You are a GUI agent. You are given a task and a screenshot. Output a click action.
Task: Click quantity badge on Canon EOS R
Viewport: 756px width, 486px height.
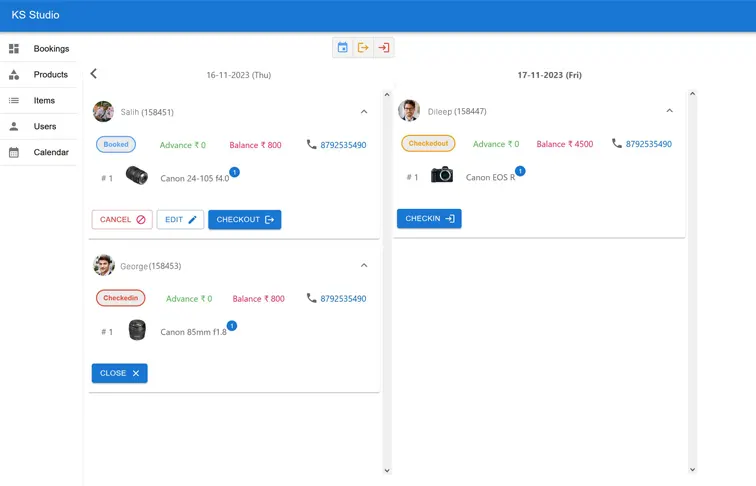tap(520, 171)
